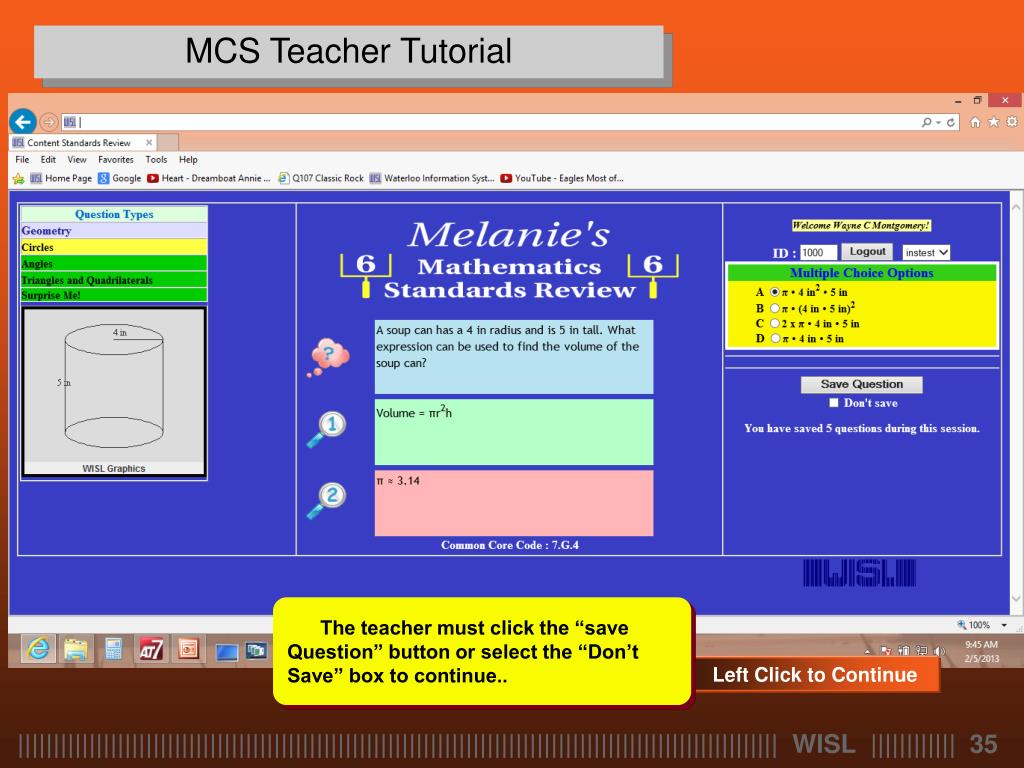Open the Tools menu
Viewport: 1024px width, 768px height.
coord(156,159)
